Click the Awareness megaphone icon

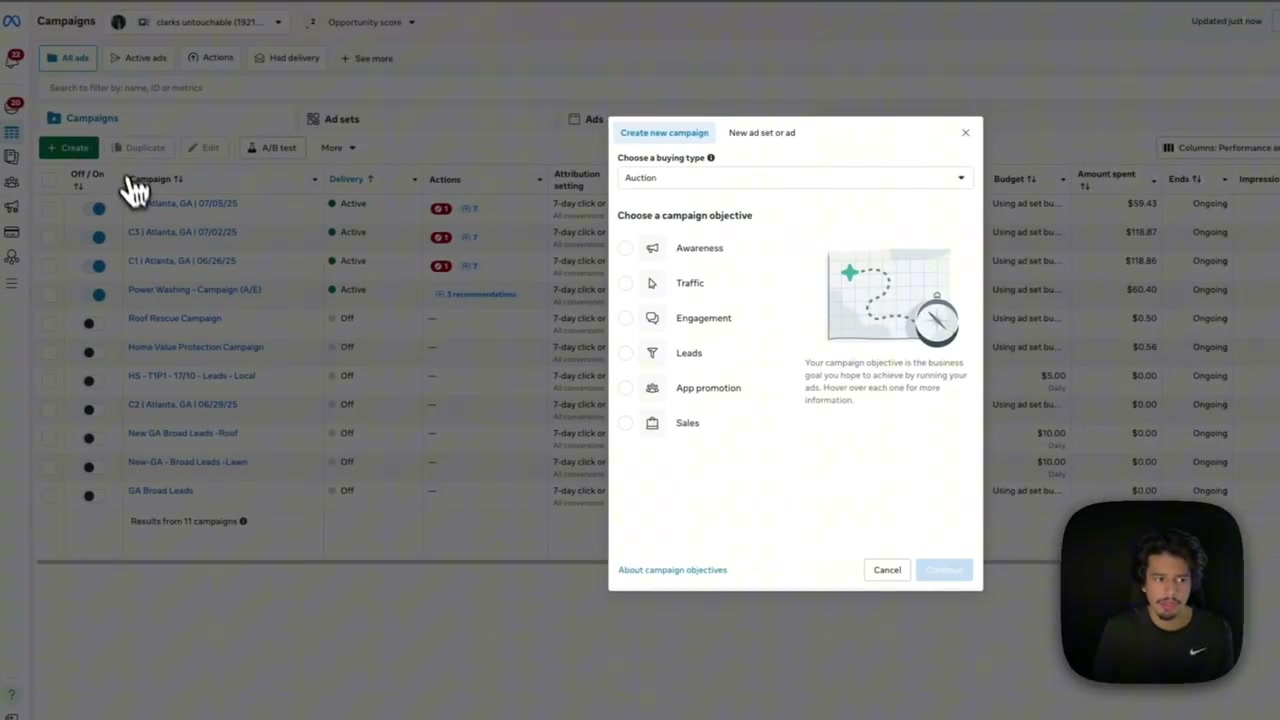[x=652, y=248]
